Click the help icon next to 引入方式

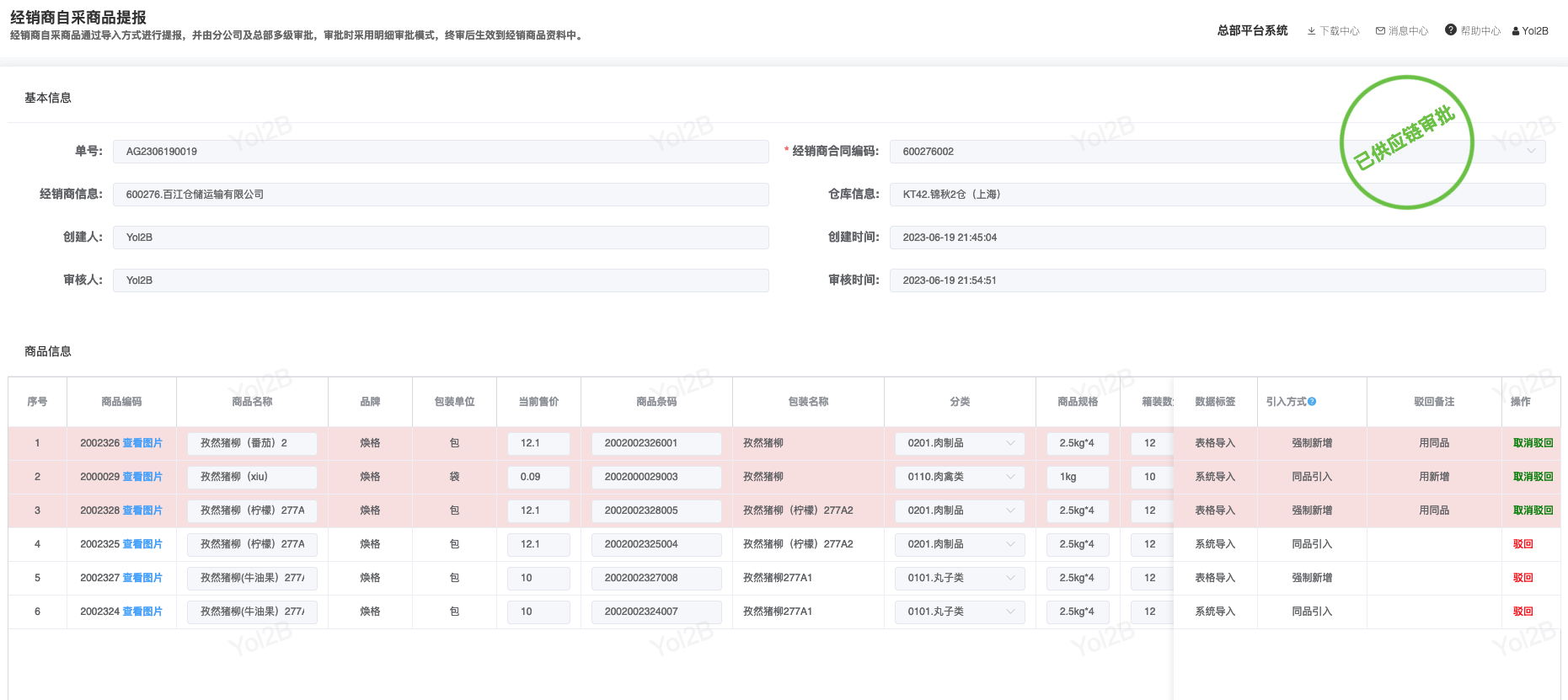[1312, 402]
